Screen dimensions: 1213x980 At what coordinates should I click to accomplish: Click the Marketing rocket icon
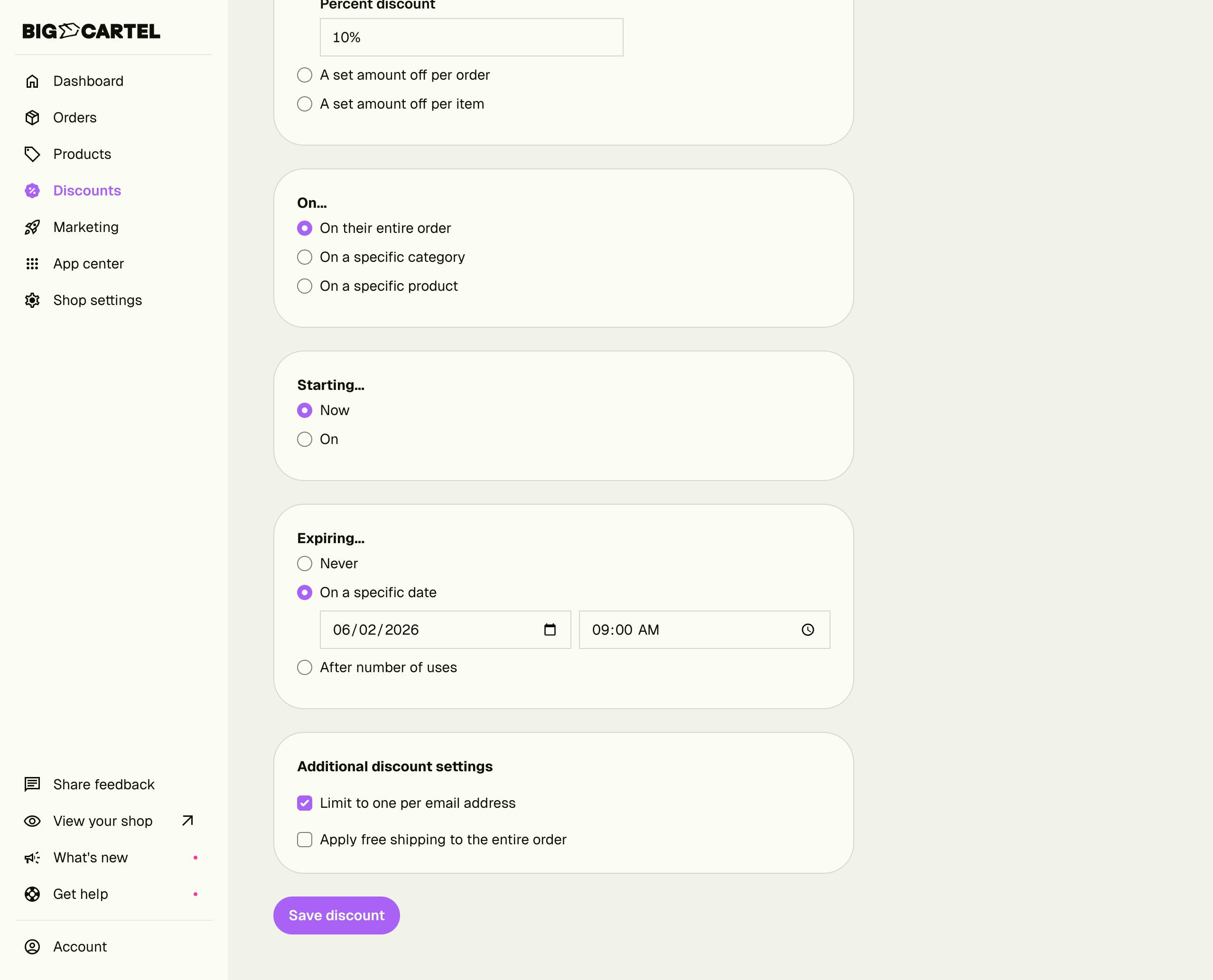pos(32,227)
